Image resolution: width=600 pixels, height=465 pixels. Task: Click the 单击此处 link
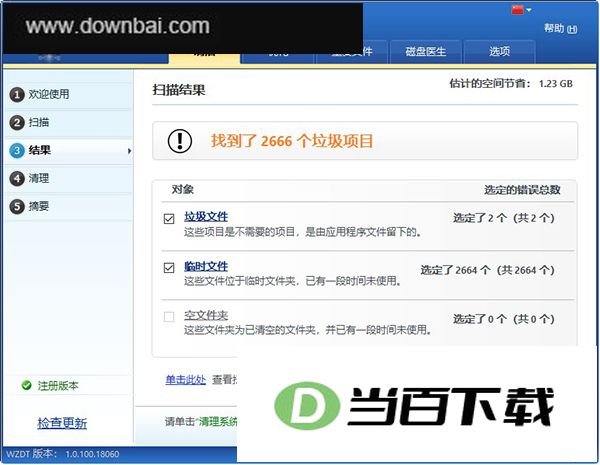(186, 379)
